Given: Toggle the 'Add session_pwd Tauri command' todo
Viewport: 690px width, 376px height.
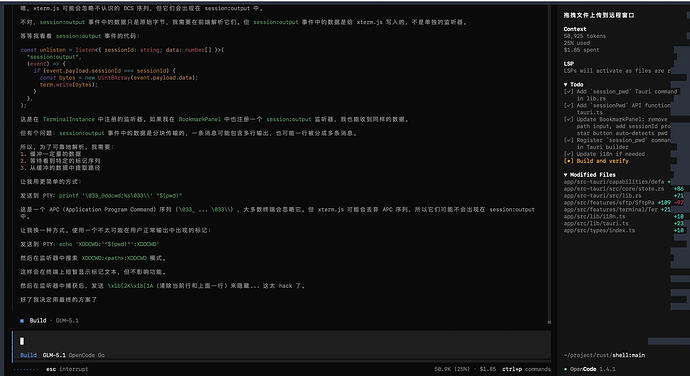Looking at the screenshot, I should pos(569,92).
